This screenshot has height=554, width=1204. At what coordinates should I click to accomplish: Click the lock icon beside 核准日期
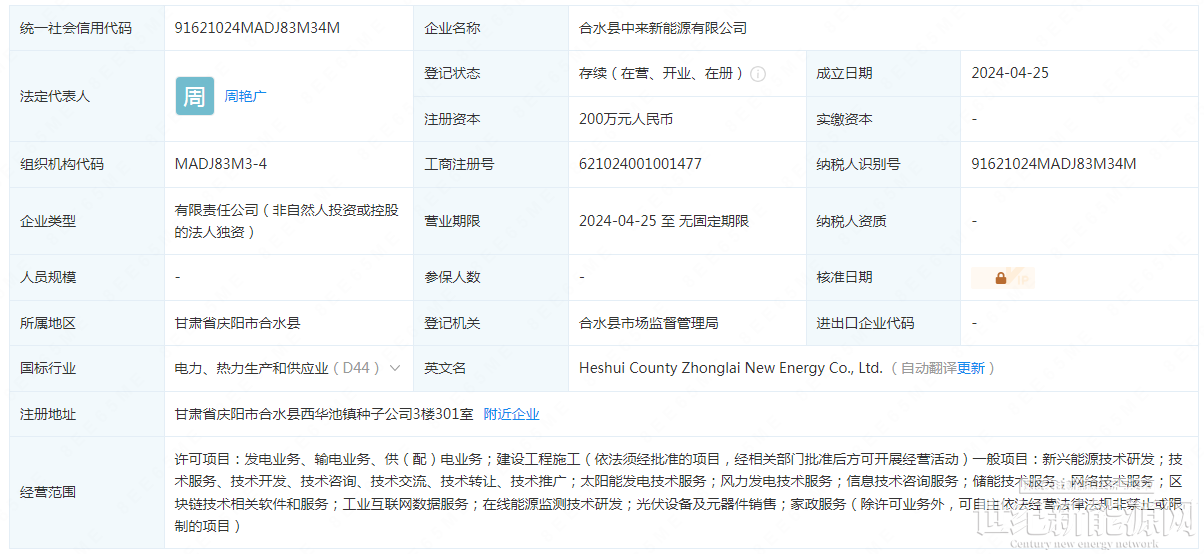pos(1001,278)
